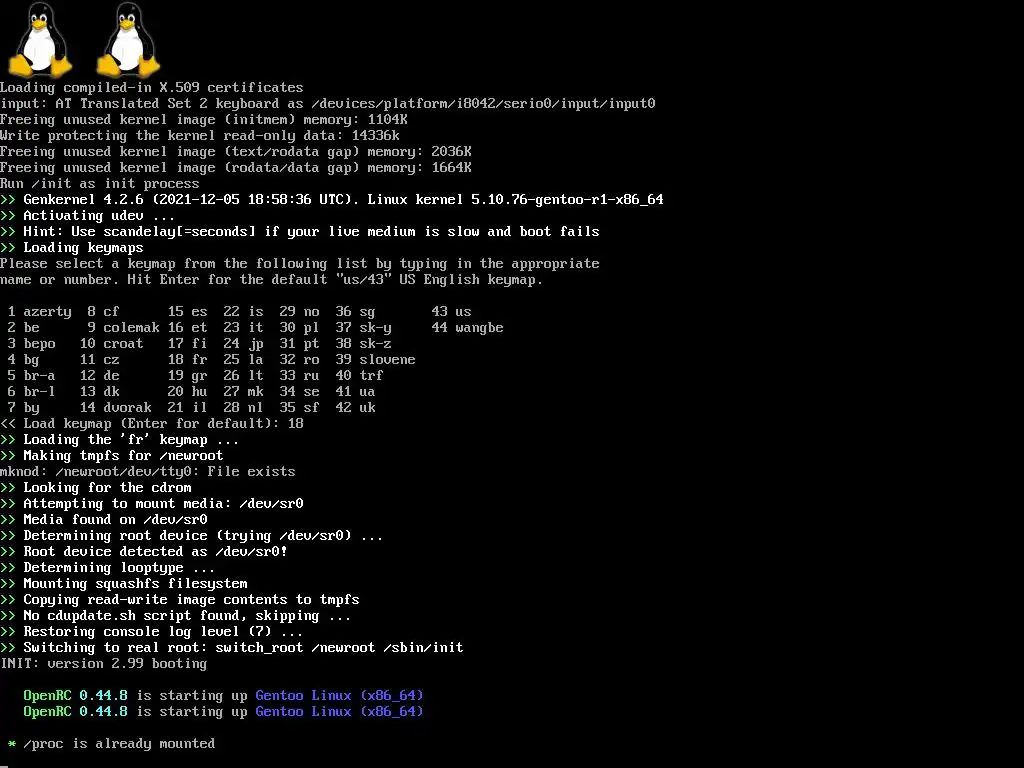Click keymap entry '37 sk-y'
This screenshot has height=768, width=1024.
(x=363, y=328)
